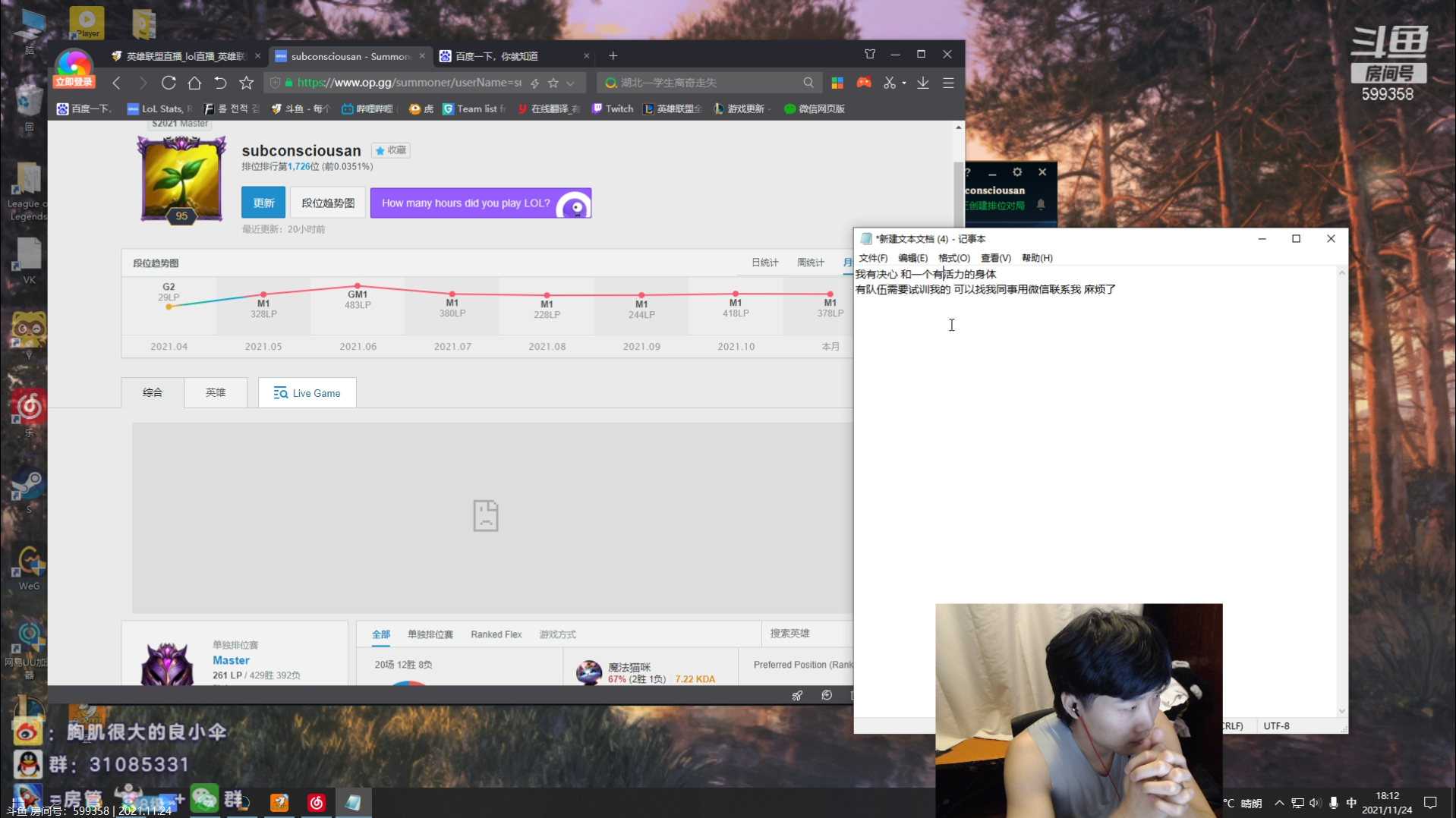Reload the op.gg page
Image resolution: width=1456 pixels, height=818 pixels.
[169, 83]
